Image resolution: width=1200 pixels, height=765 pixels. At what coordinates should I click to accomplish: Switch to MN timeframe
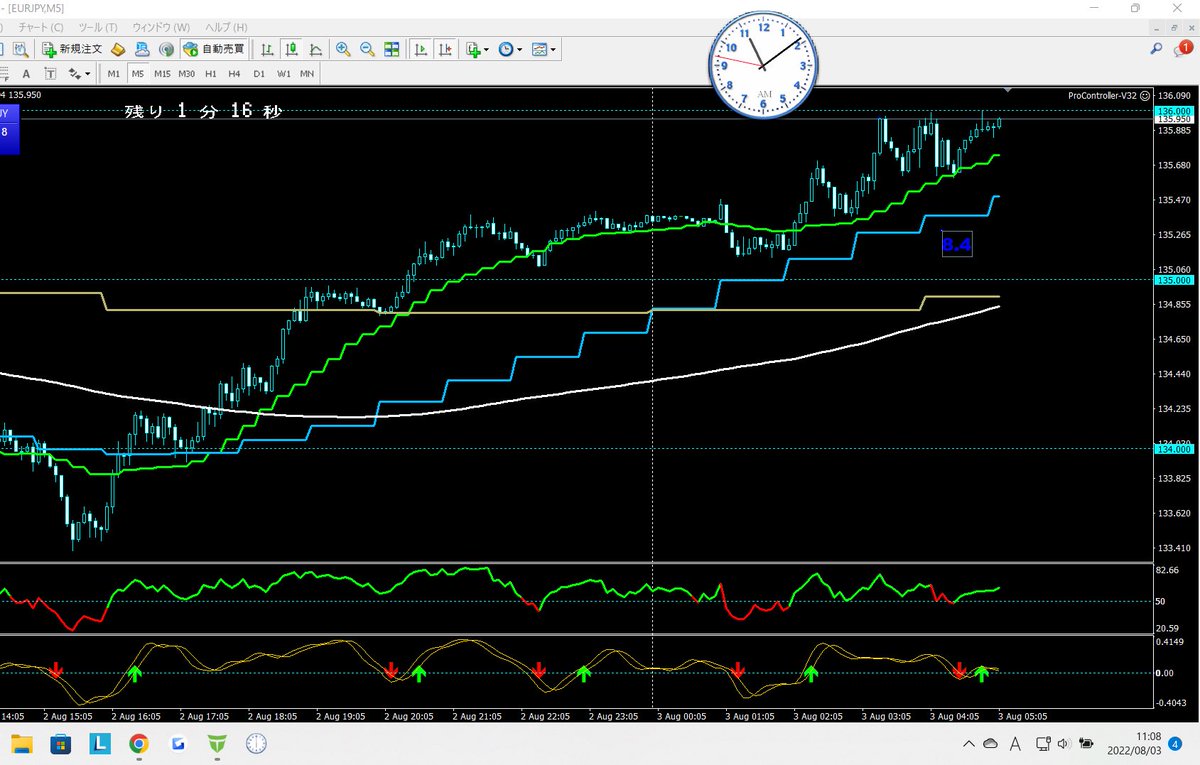click(307, 74)
